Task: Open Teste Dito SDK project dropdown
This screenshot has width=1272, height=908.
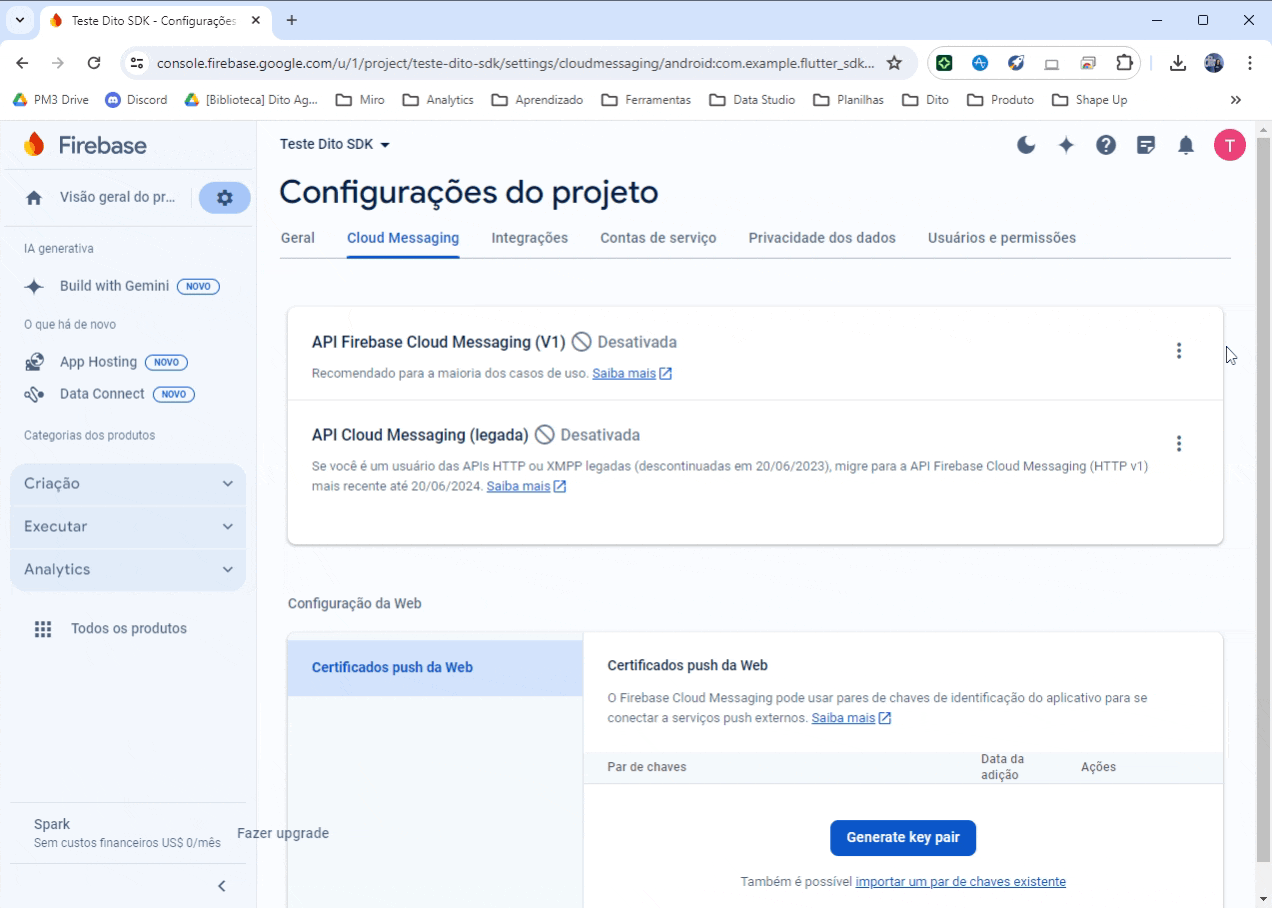Action: 335,145
